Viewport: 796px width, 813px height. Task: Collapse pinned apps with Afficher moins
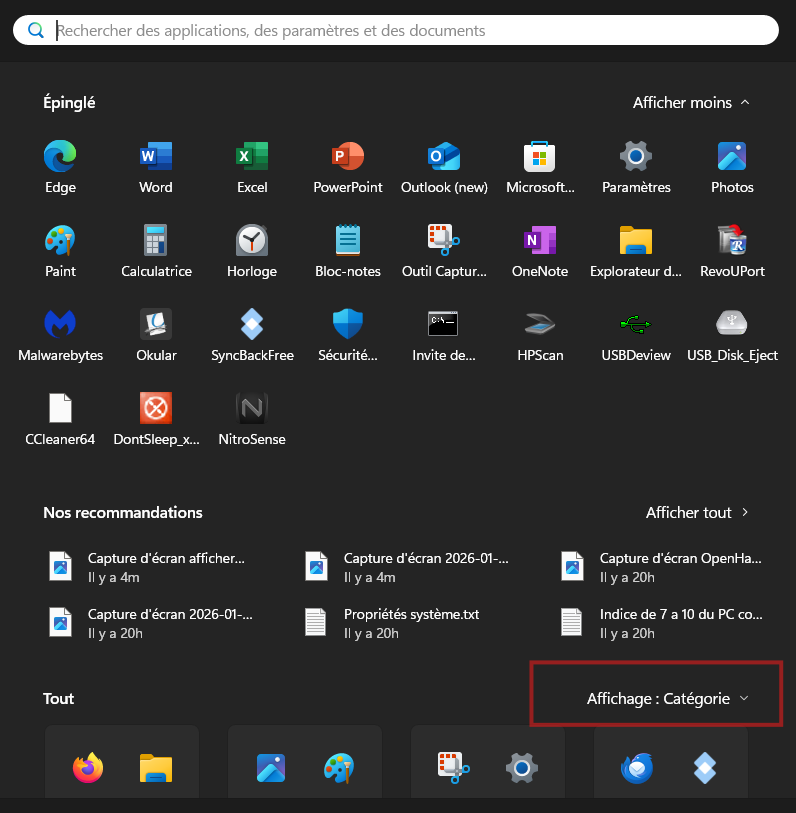[691, 103]
